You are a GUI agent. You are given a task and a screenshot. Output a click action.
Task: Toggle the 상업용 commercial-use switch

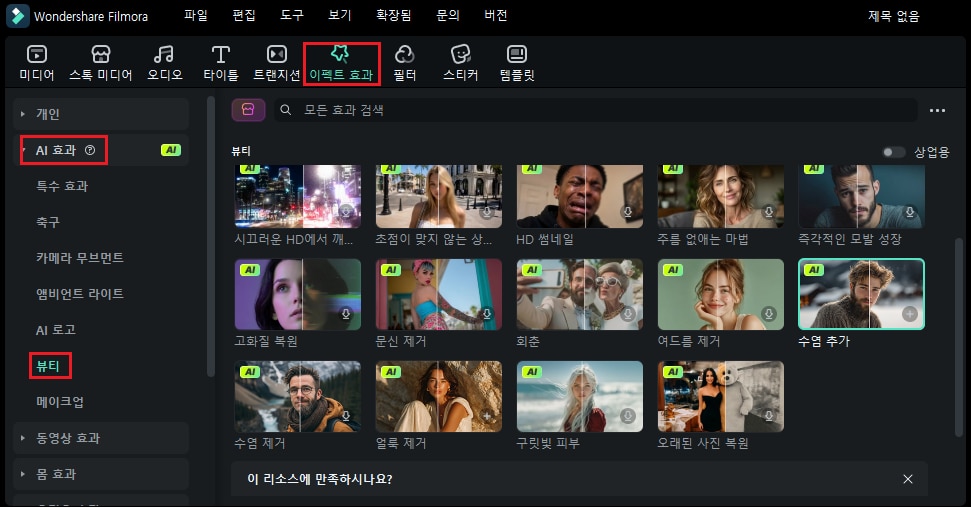point(894,152)
